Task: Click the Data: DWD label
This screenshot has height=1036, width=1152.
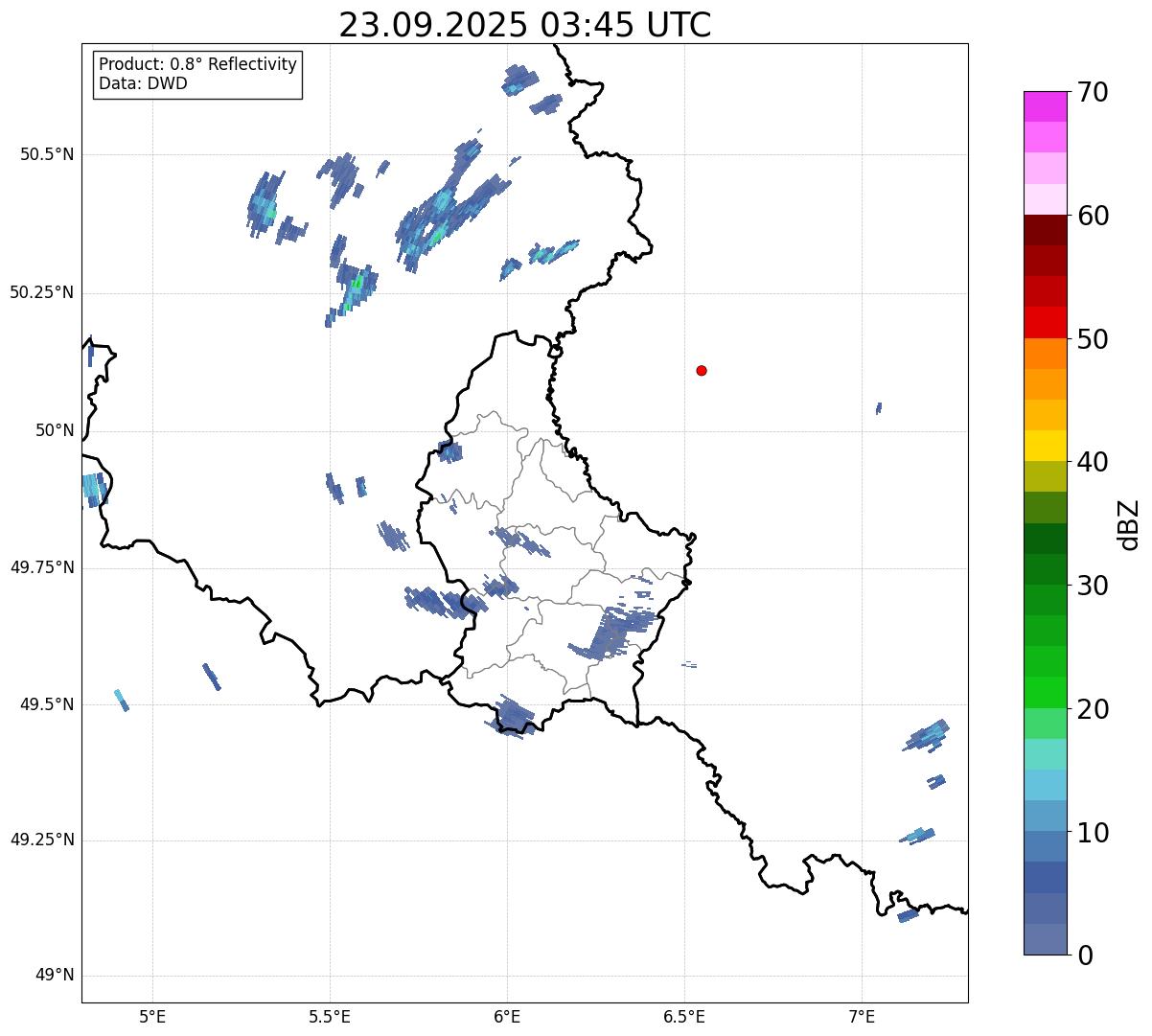Action: point(143,83)
